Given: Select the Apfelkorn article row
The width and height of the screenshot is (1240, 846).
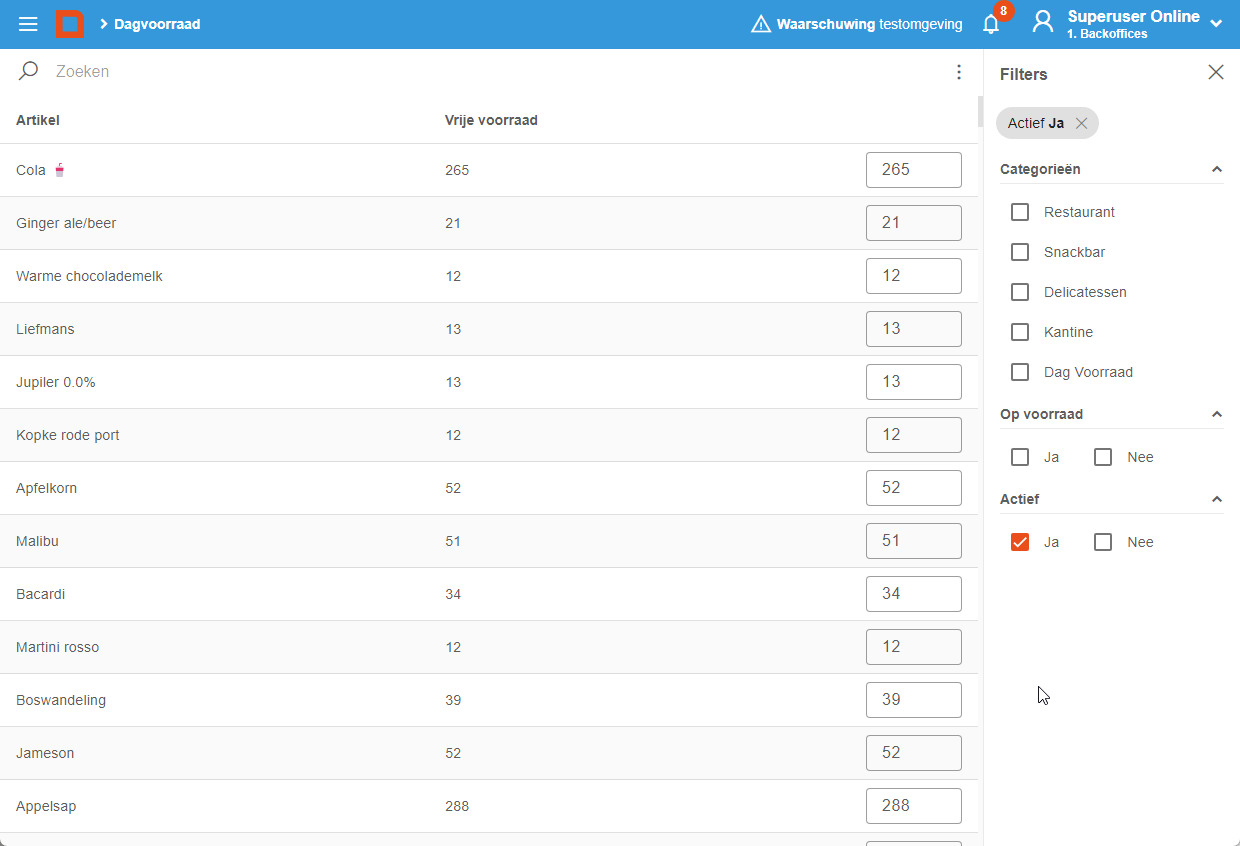Looking at the screenshot, I should (x=489, y=488).
